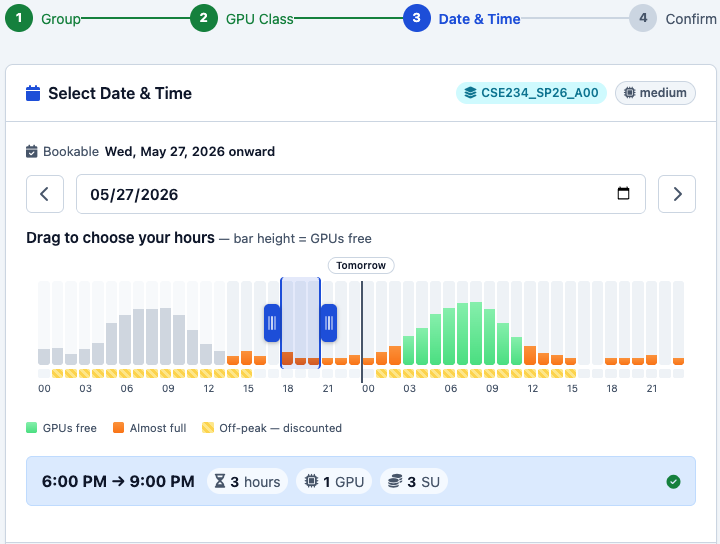This screenshot has width=720, height=544.
Task: Click tomorrow's orange bar at hour 12
Action: (530, 355)
